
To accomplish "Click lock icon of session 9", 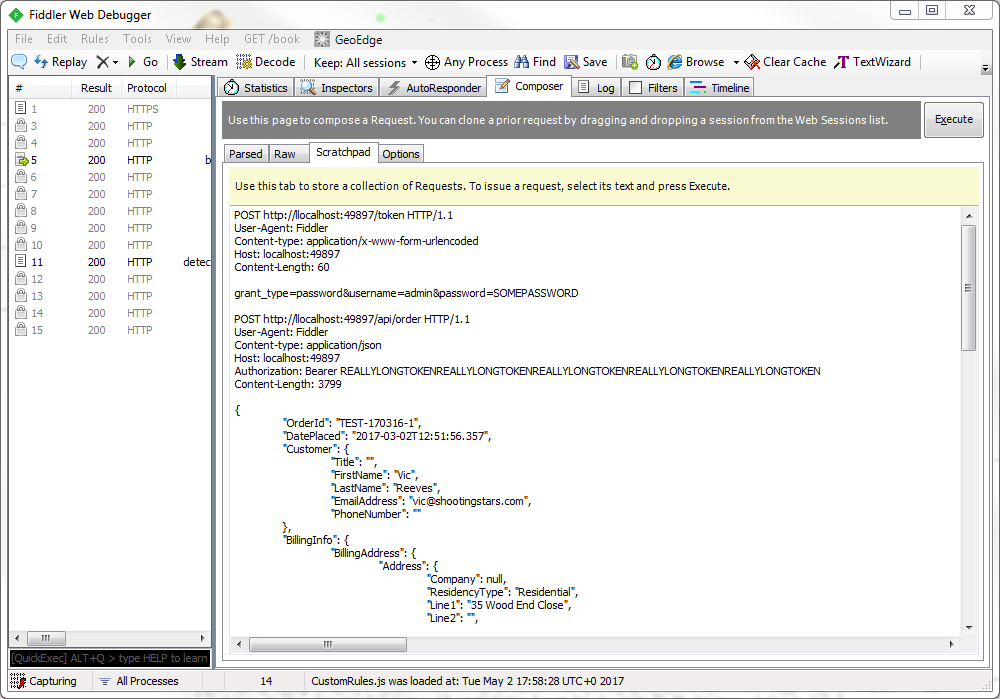I will click(x=20, y=228).
